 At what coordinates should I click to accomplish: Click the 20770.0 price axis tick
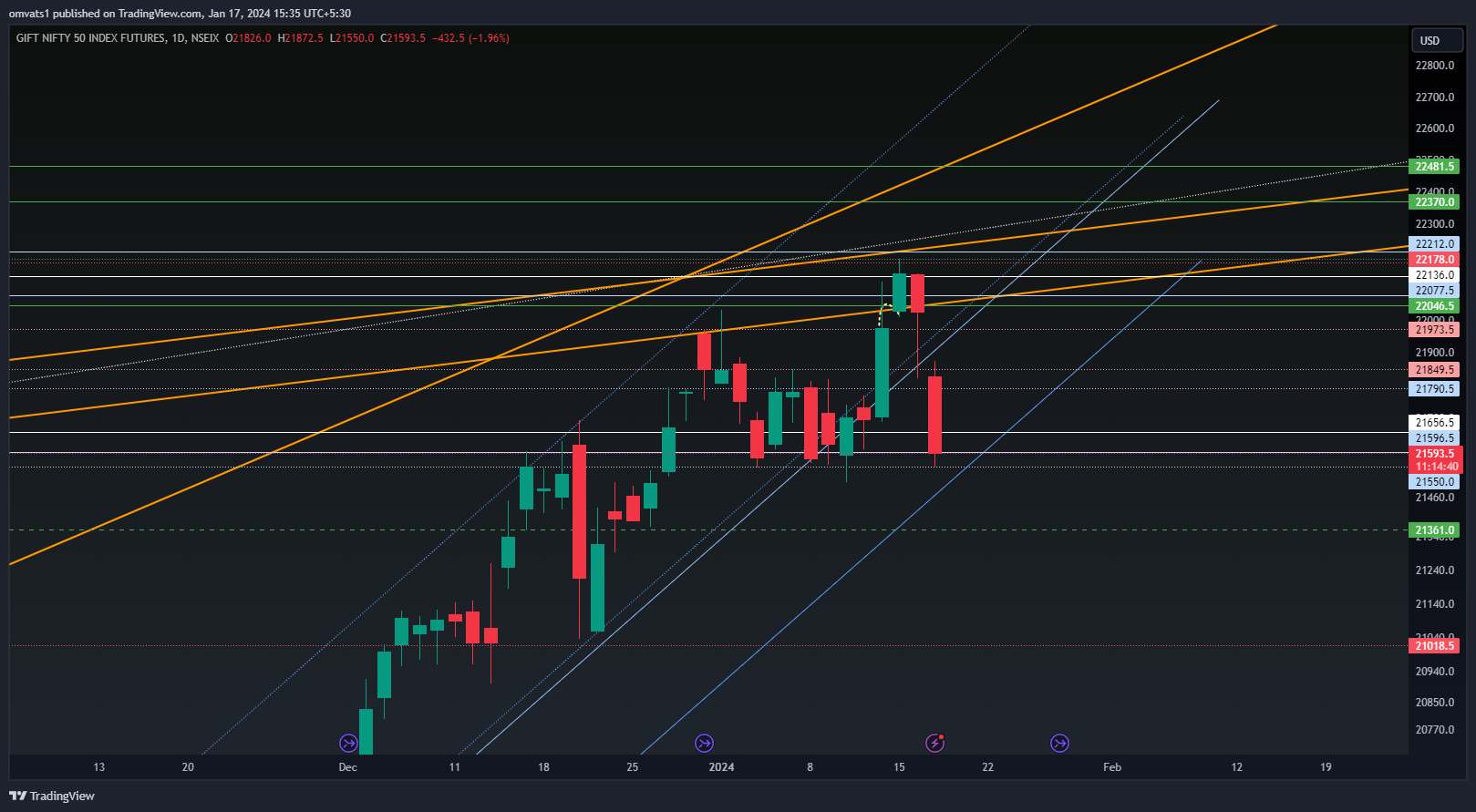(x=1434, y=730)
